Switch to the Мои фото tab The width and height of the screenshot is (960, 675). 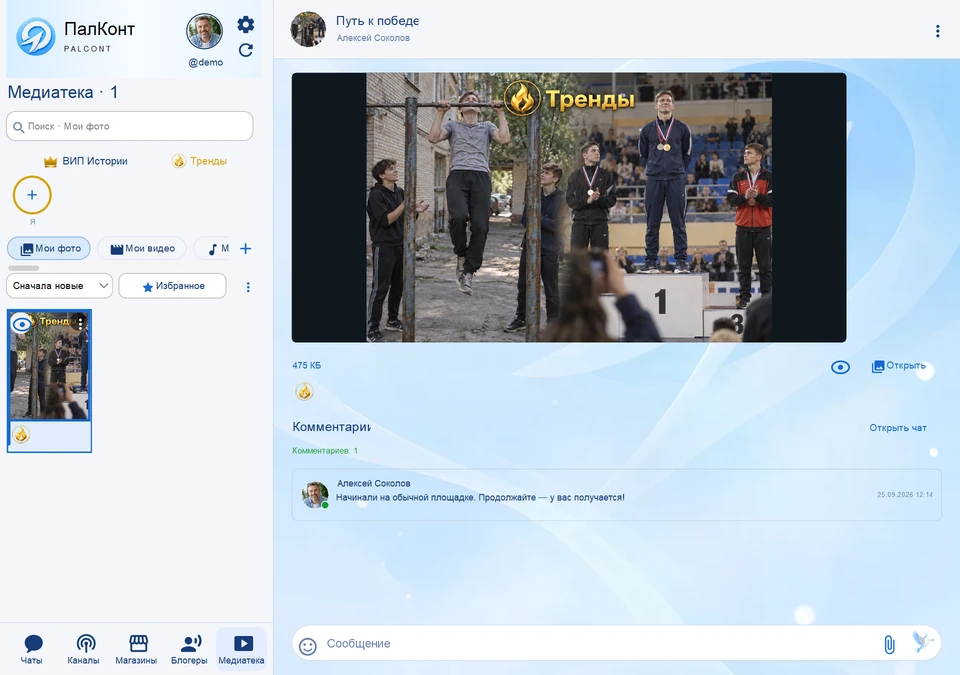(49, 249)
